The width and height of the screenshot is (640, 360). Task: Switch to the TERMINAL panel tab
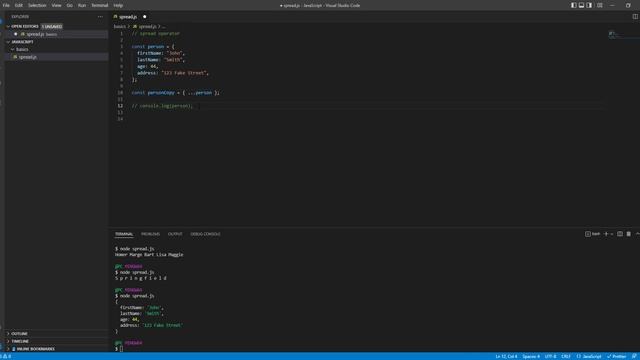124,234
